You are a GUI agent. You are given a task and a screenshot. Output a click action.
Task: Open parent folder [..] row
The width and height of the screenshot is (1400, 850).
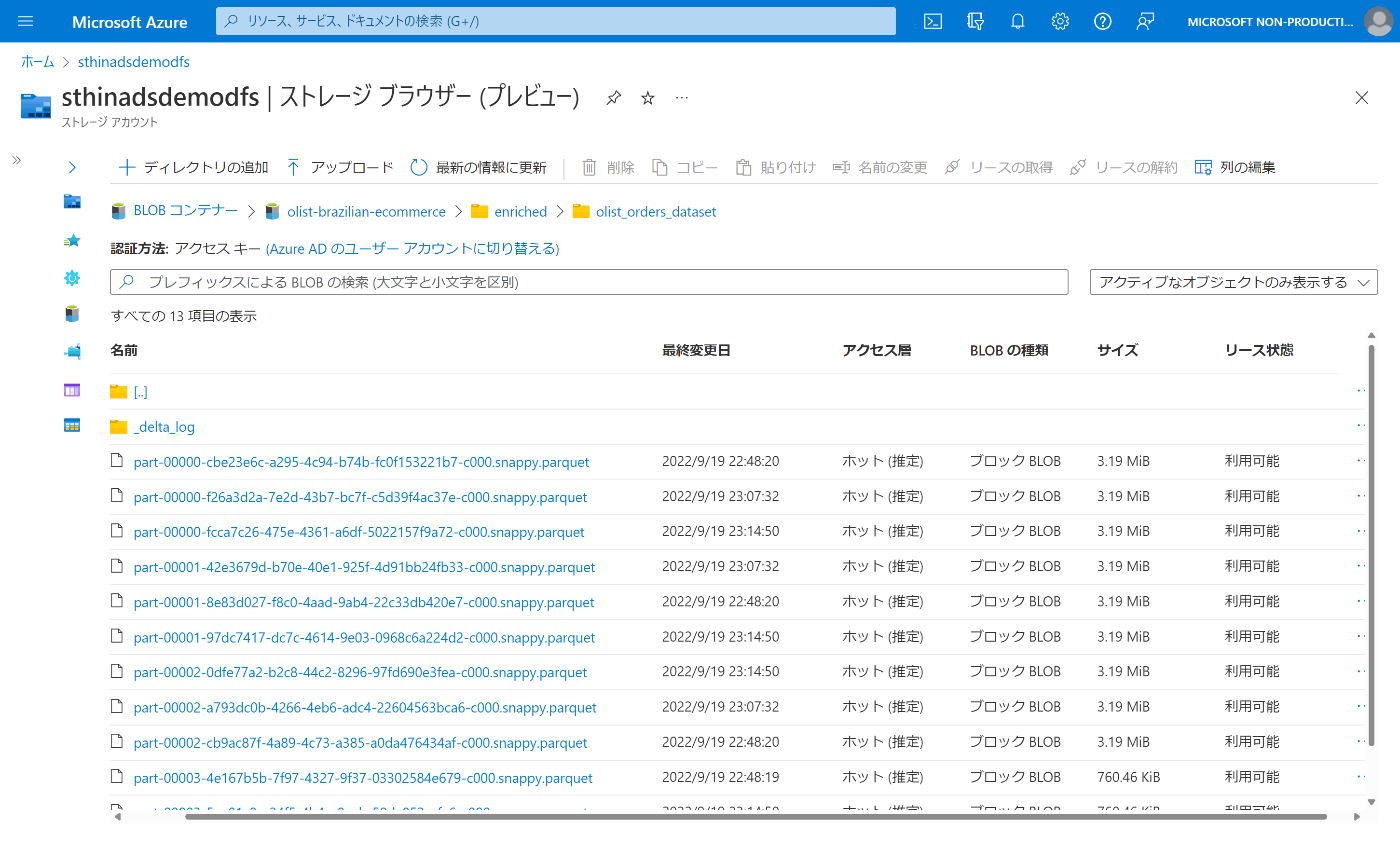click(x=140, y=392)
